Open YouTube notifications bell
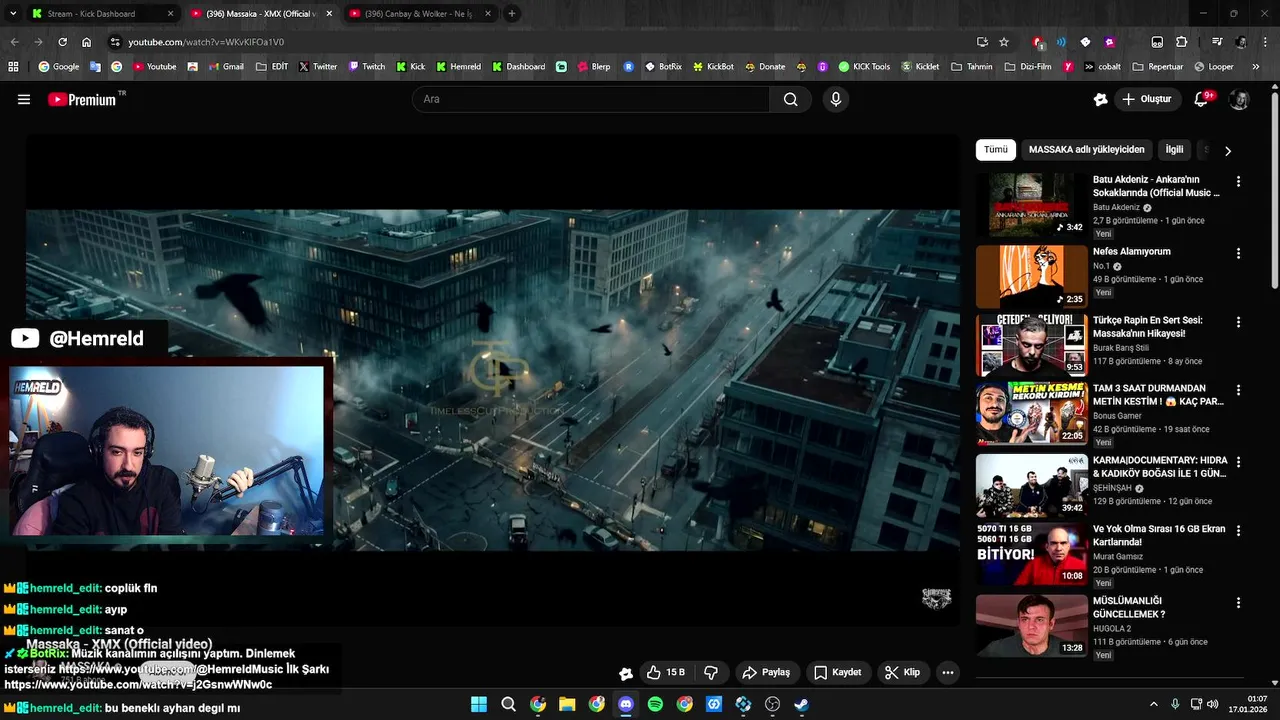 pyautogui.click(x=1202, y=99)
